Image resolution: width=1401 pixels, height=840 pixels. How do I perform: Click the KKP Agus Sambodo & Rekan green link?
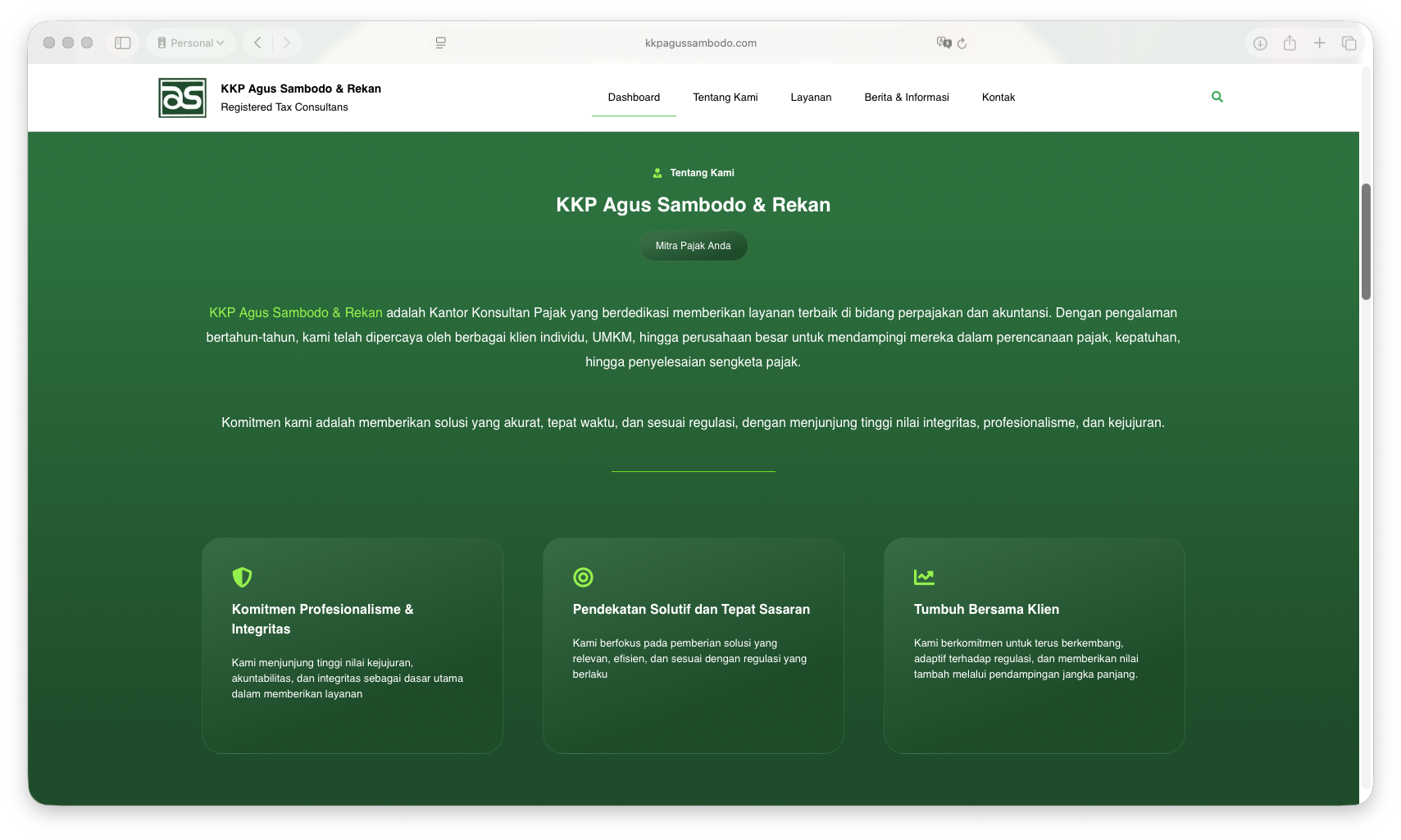[x=296, y=312]
